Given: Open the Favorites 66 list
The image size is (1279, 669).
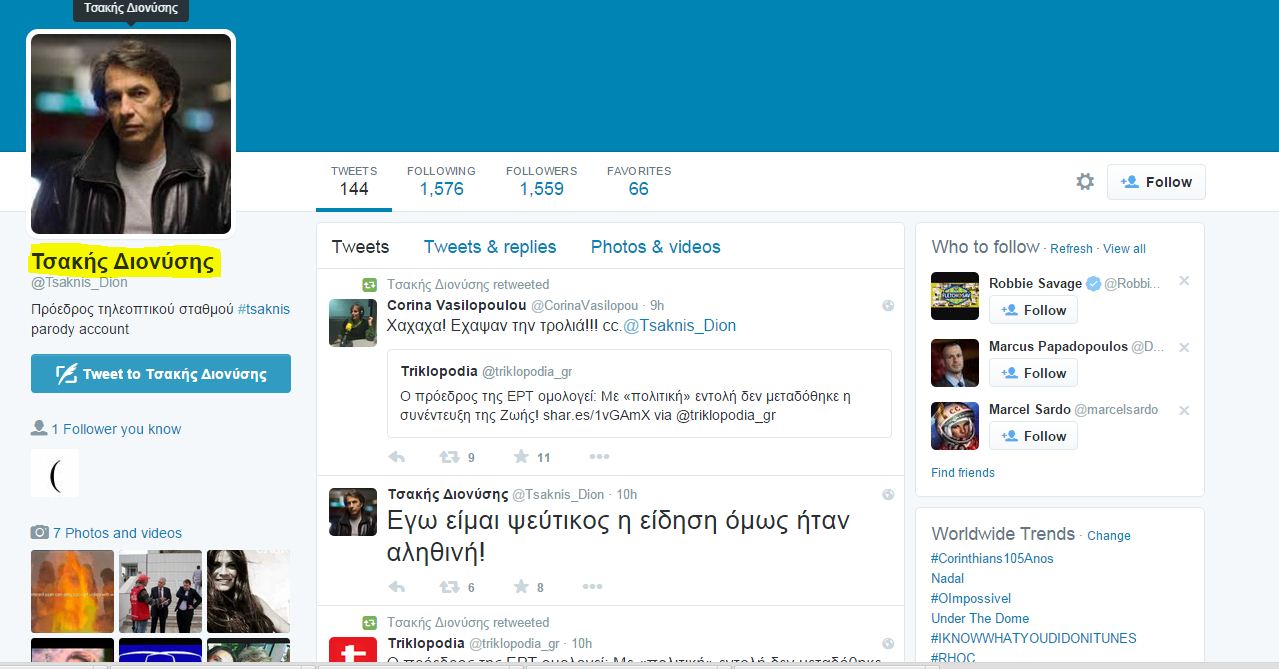Looking at the screenshot, I should pyautogui.click(x=639, y=181).
